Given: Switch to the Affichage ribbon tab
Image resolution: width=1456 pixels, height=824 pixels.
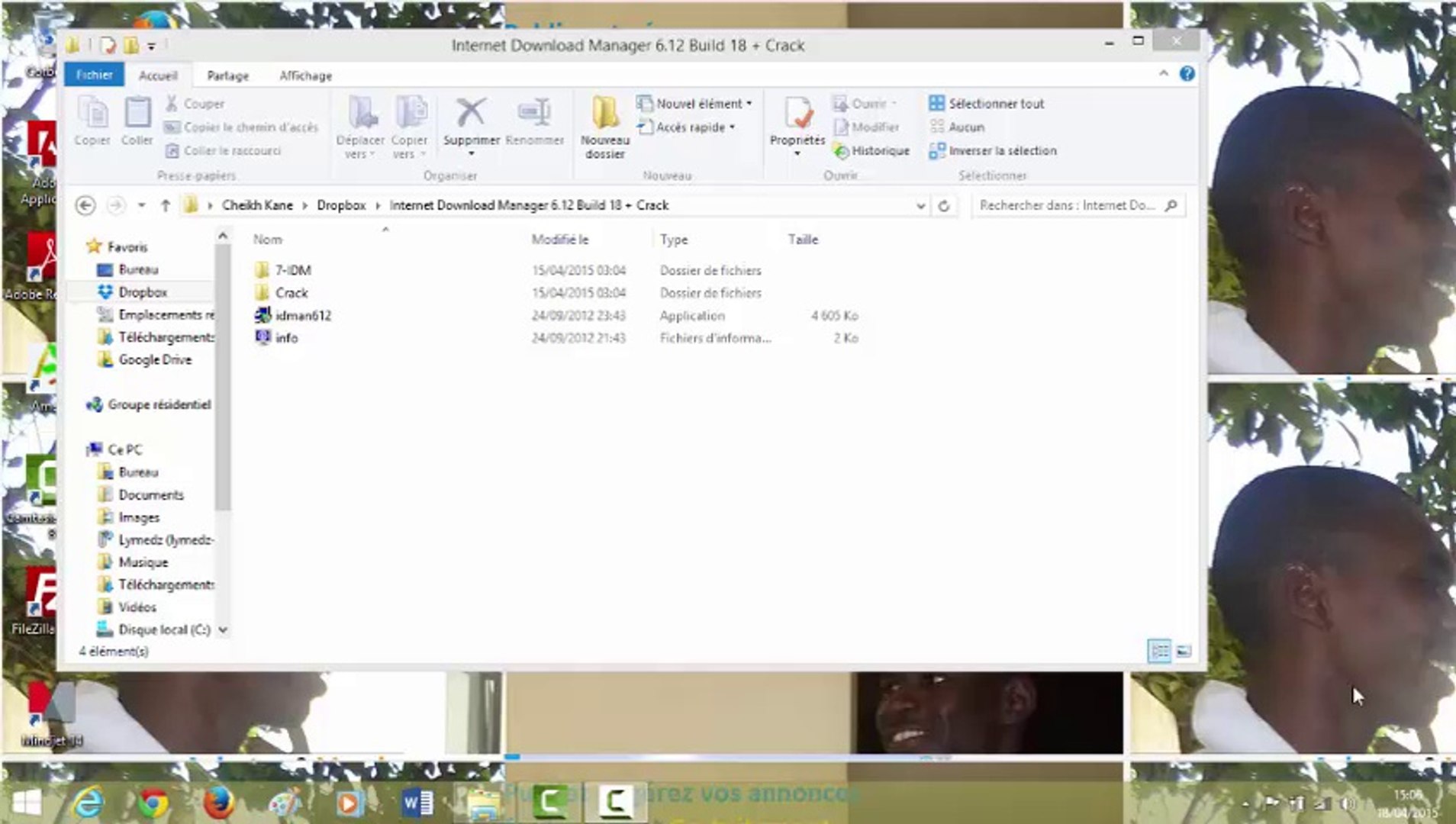Looking at the screenshot, I should [305, 76].
